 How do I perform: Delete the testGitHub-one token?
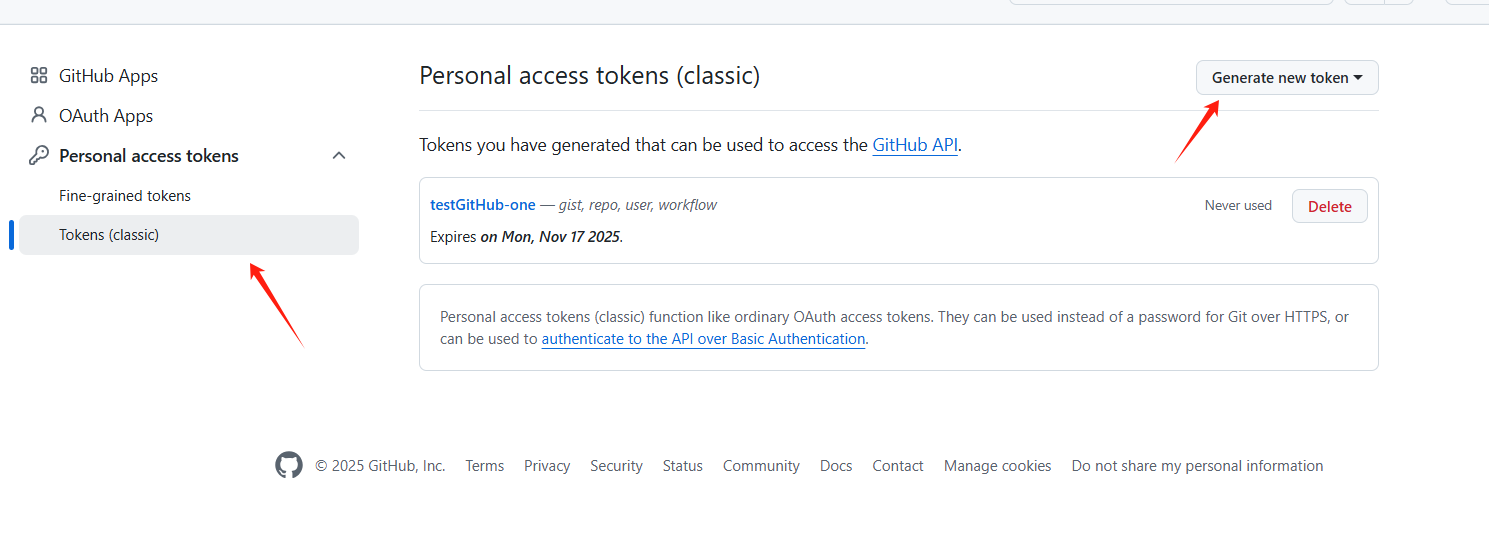click(x=1330, y=206)
